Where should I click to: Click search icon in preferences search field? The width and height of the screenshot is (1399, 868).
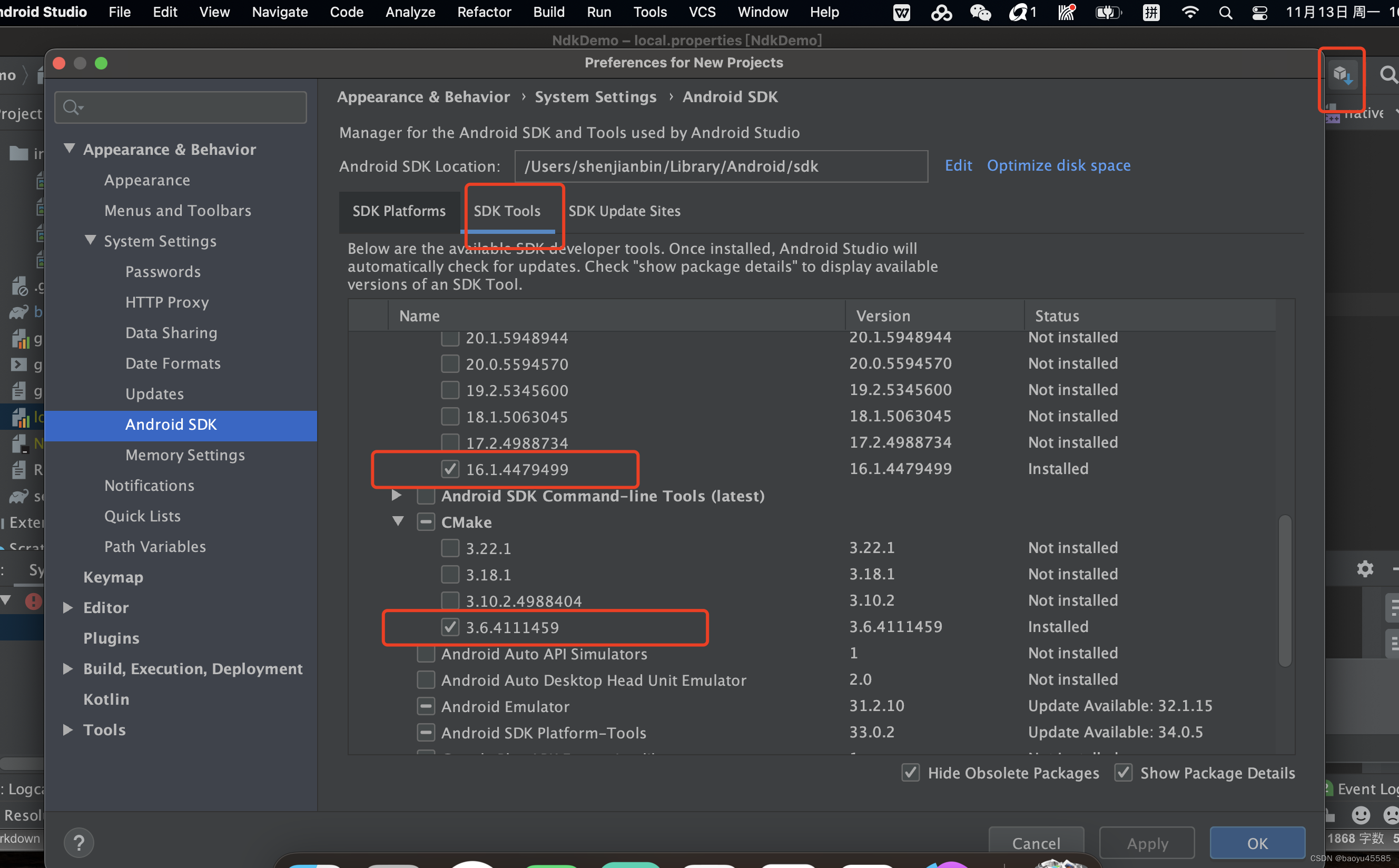pyautogui.click(x=72, y=107)
